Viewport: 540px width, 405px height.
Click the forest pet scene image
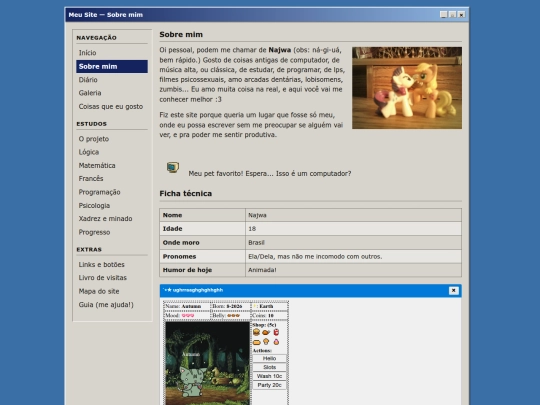tap(207, 363)
